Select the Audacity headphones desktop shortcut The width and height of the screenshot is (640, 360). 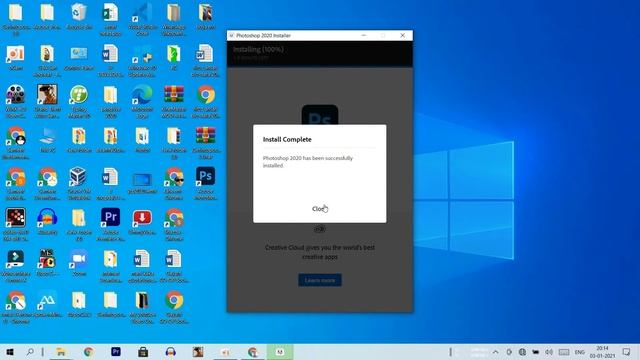tap(47, 222)
